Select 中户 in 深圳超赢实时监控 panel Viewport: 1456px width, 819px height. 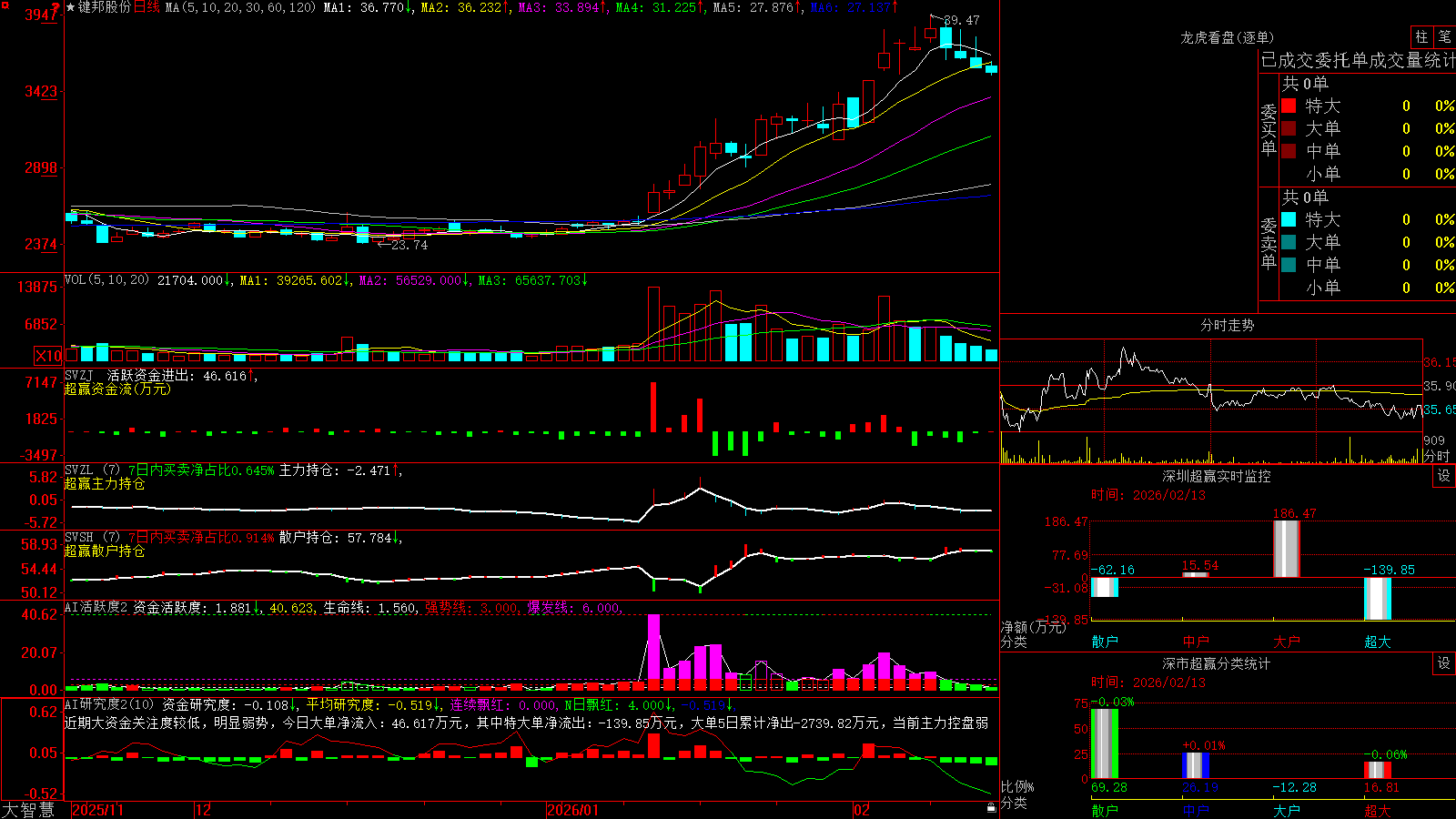tap(1196, 642)
